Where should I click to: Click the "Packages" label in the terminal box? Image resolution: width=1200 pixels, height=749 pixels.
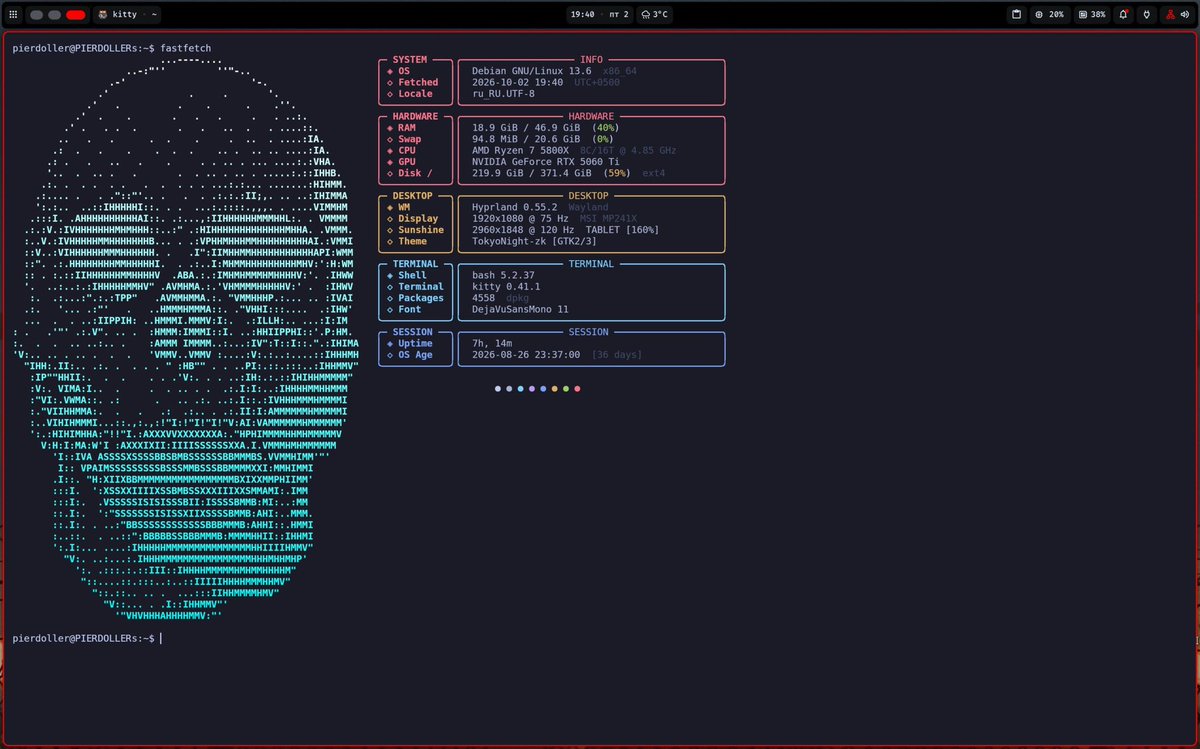(x=421, y=298)
